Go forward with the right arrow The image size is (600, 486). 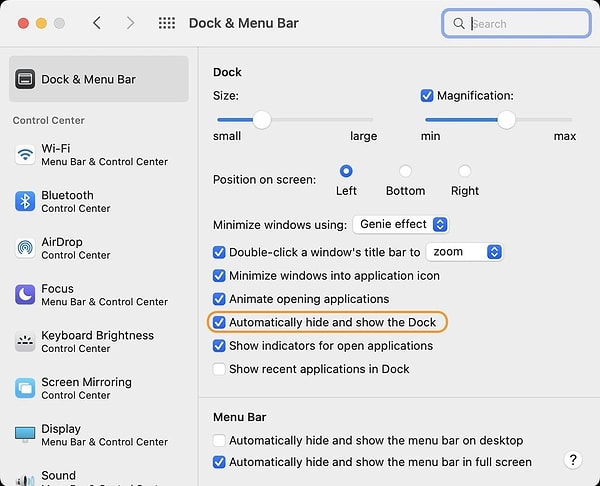pos(130,23)
